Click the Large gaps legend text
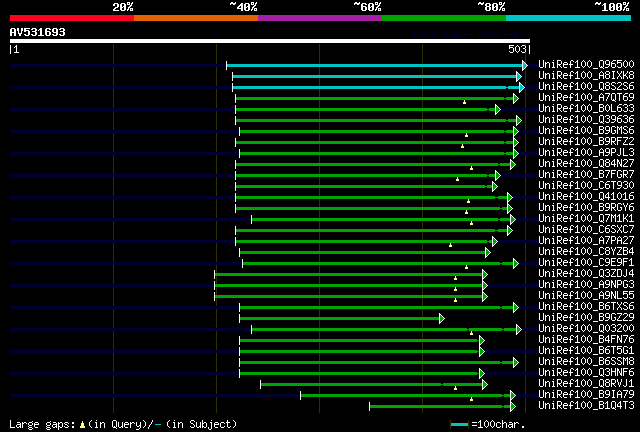The height and width of the screenshot is (432, 640). [123, 424]
